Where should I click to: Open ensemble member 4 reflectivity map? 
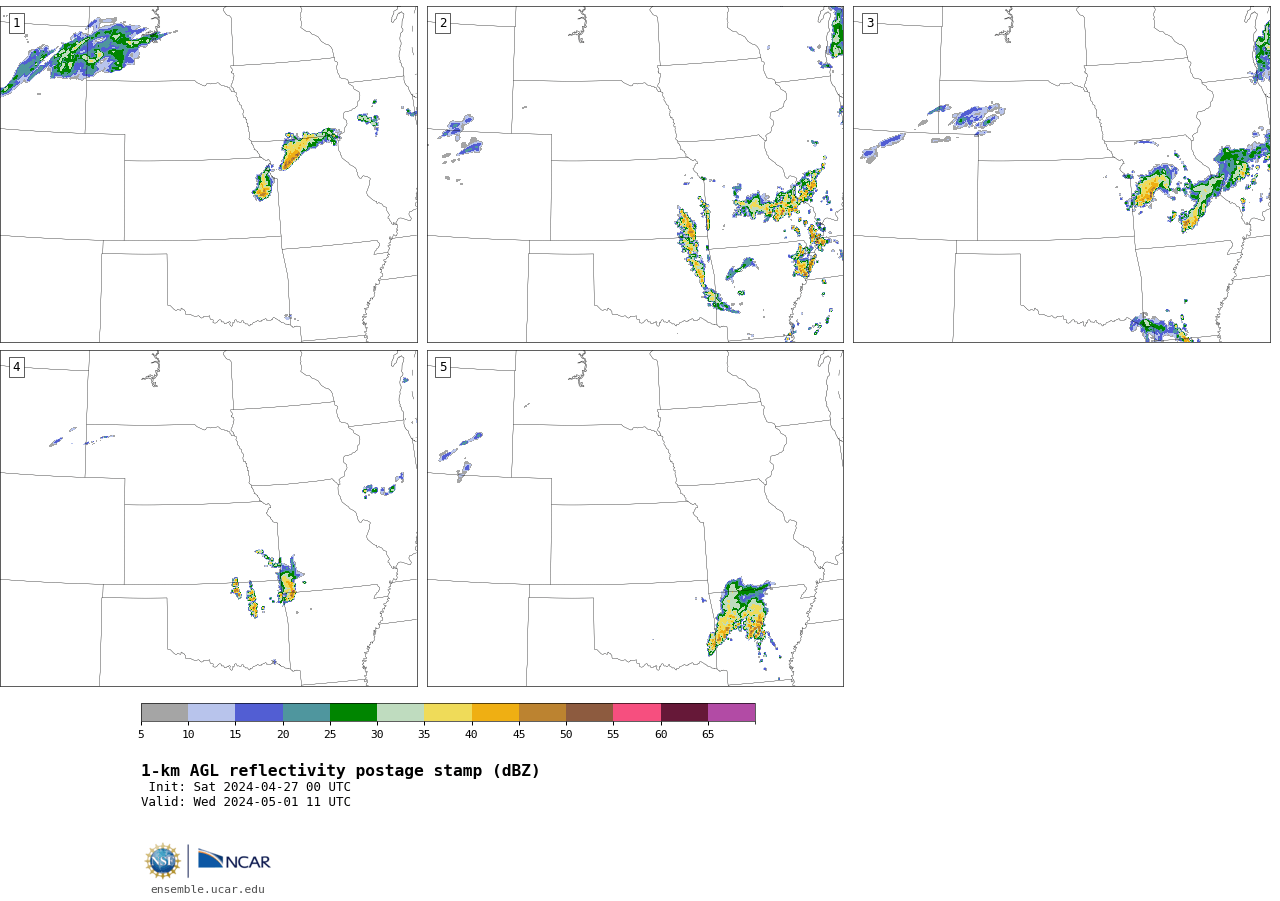coord(209,518)
